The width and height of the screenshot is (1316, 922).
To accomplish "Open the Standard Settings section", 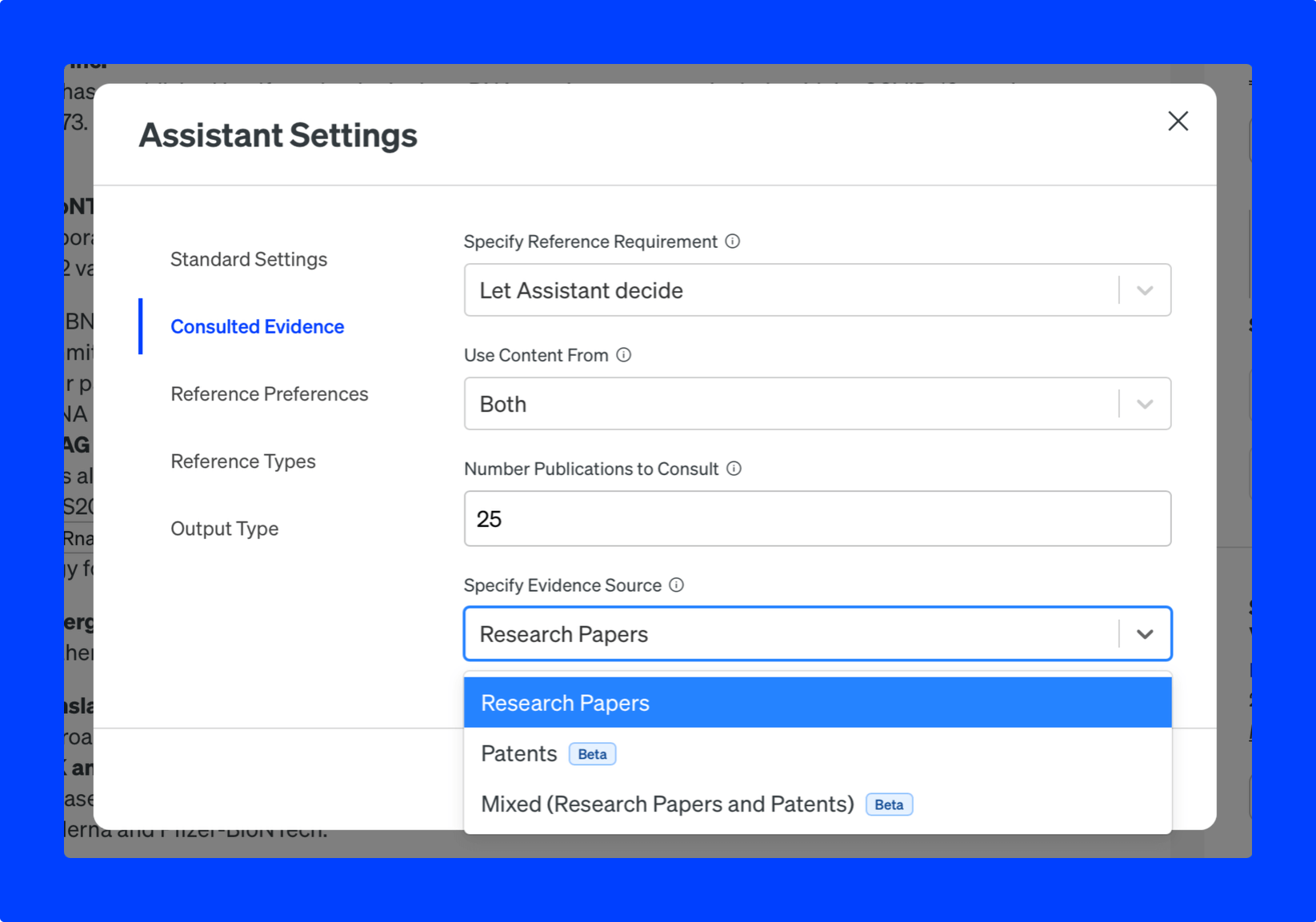I will [249, 259].
